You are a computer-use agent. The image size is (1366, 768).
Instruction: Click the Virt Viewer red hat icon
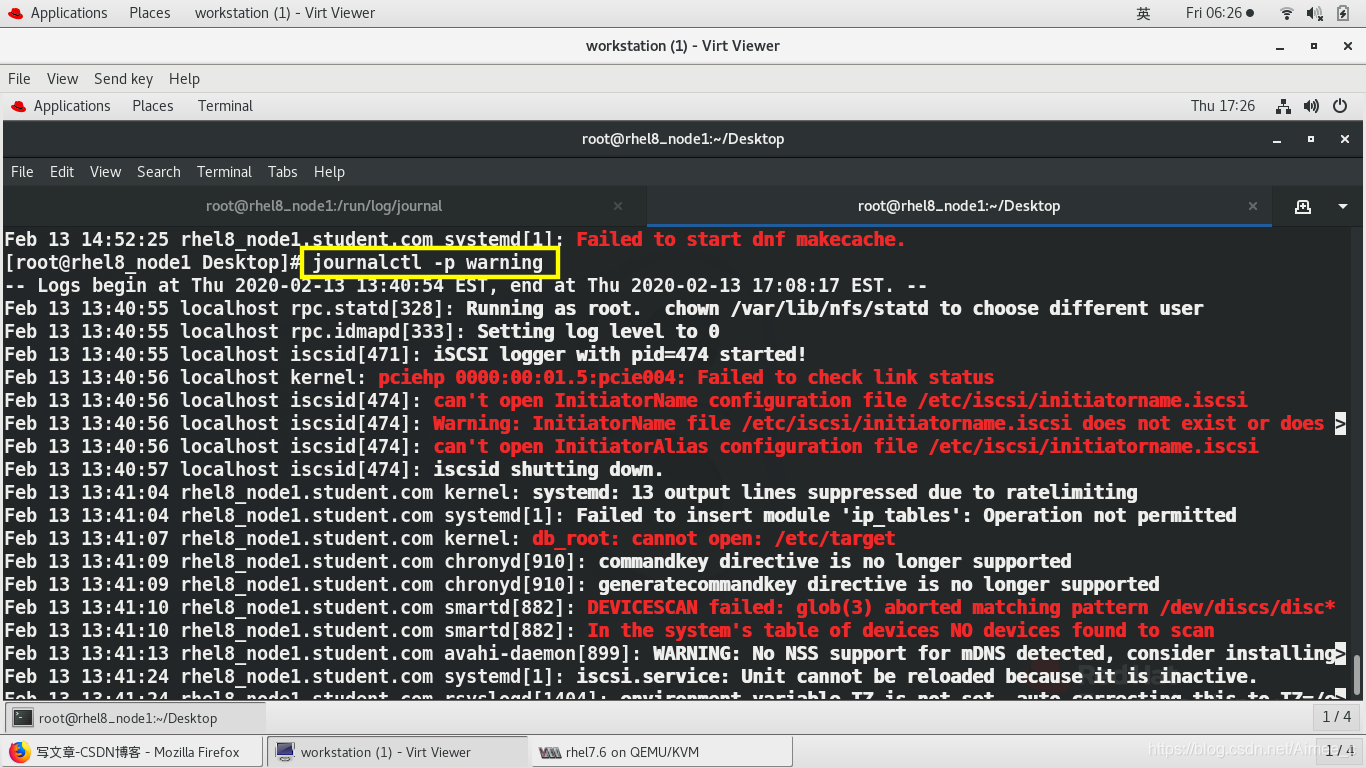pos(16,105)
